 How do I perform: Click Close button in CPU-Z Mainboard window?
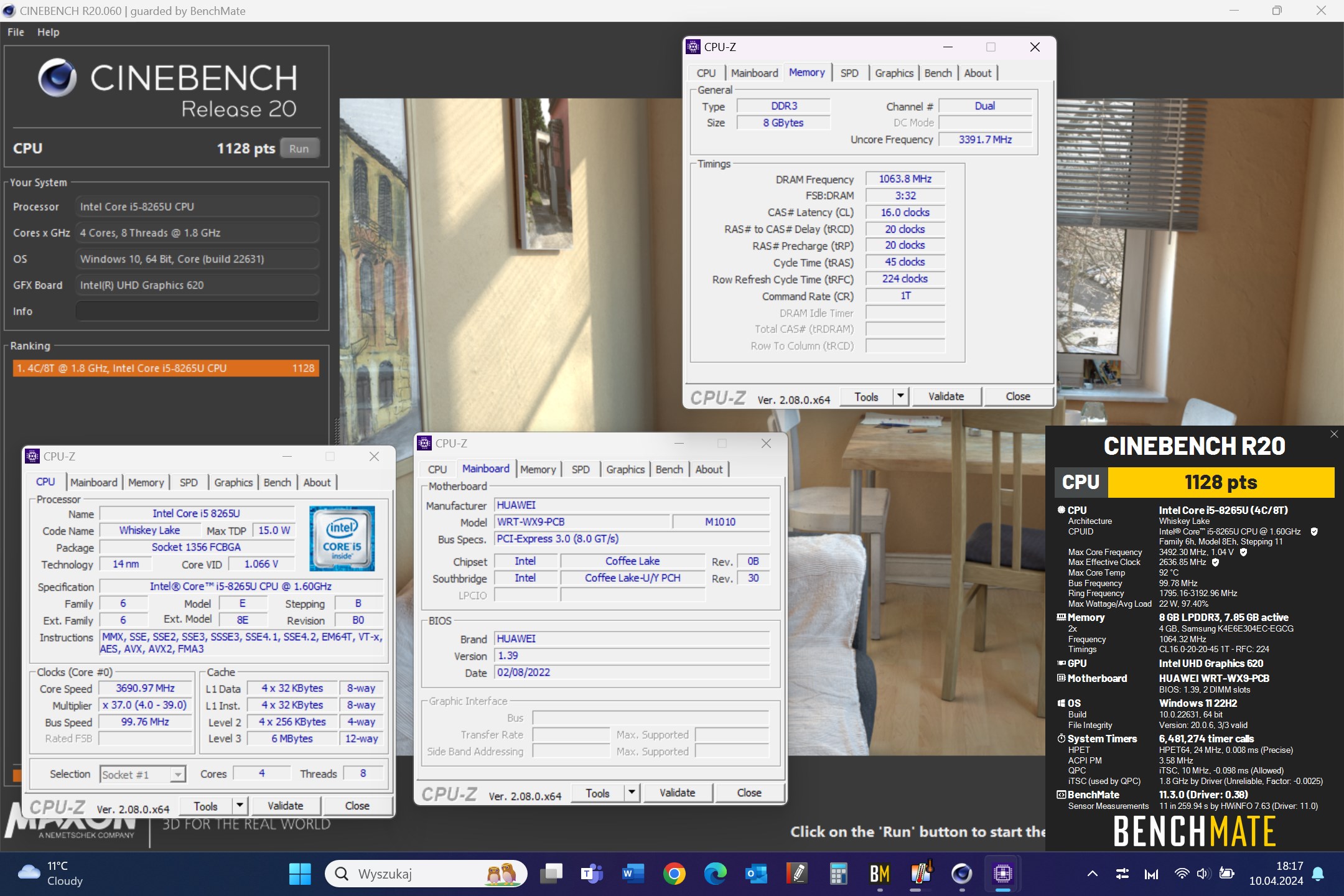pyautogui.click(x=749, y=793)
